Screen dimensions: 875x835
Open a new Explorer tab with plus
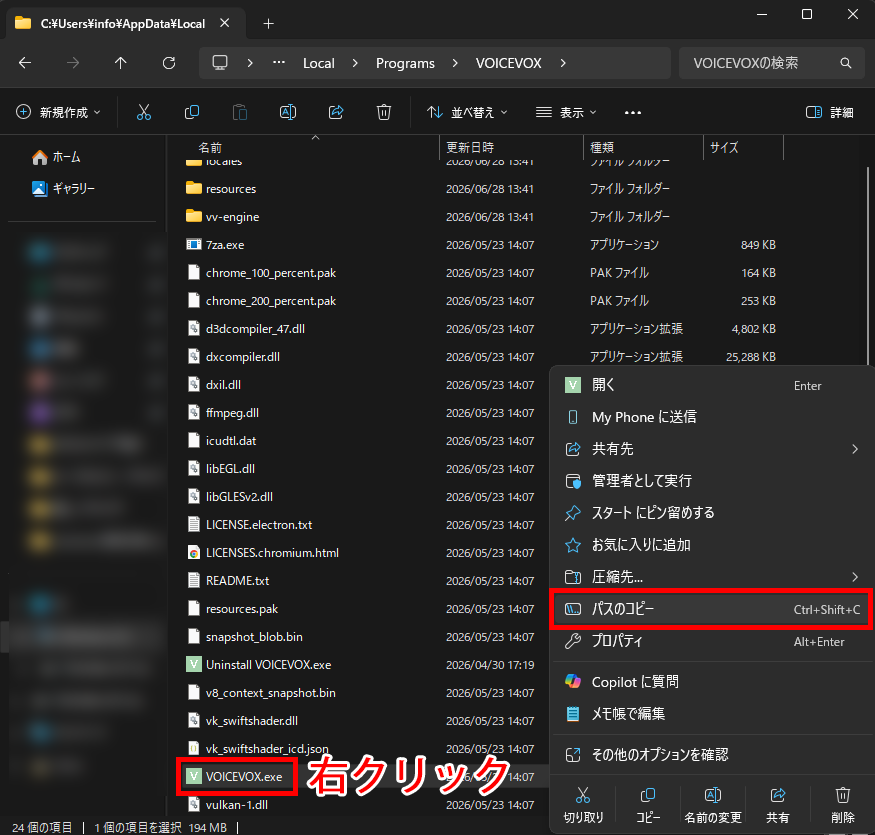tap(268, 23)
